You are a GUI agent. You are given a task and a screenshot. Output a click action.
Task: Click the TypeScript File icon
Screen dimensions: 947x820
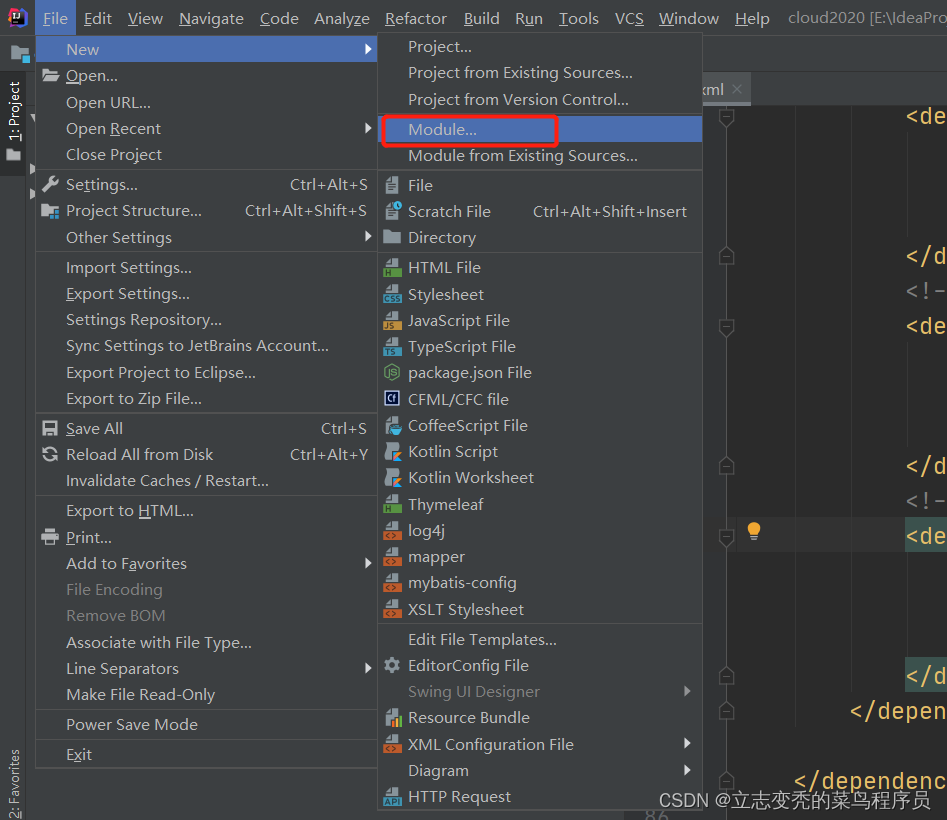(x=393, y=347)
